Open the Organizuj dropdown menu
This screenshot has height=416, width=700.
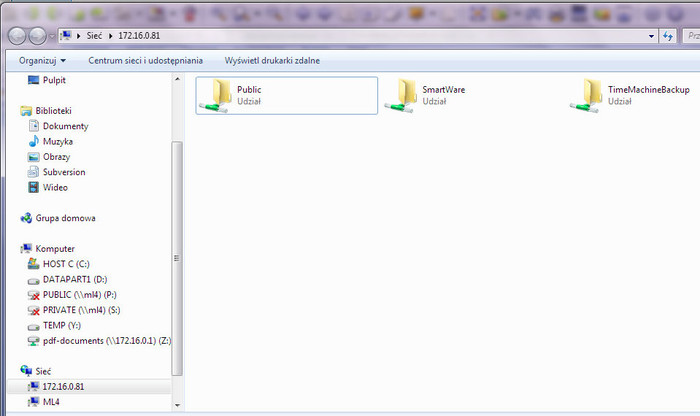pos(40,61)
